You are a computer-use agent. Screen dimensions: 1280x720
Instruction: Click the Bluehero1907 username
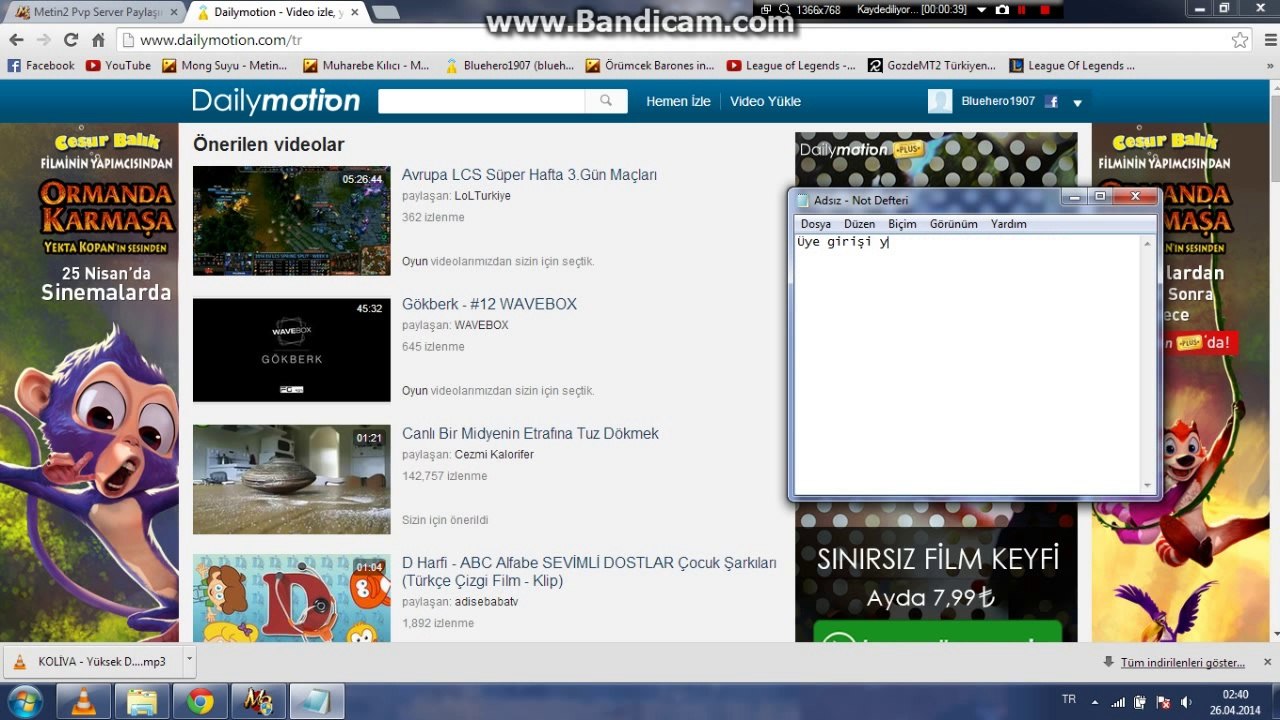[998, 101]
